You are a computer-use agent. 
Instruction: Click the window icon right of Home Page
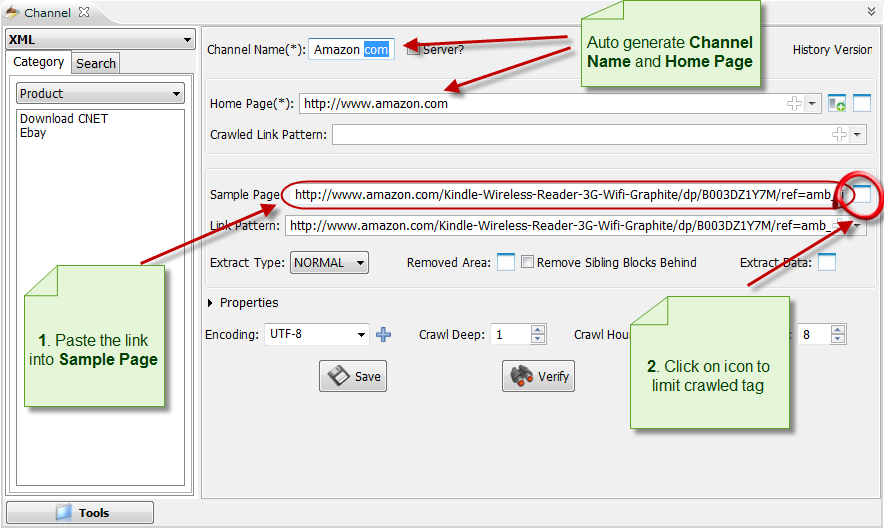click(x=862, y=103)
